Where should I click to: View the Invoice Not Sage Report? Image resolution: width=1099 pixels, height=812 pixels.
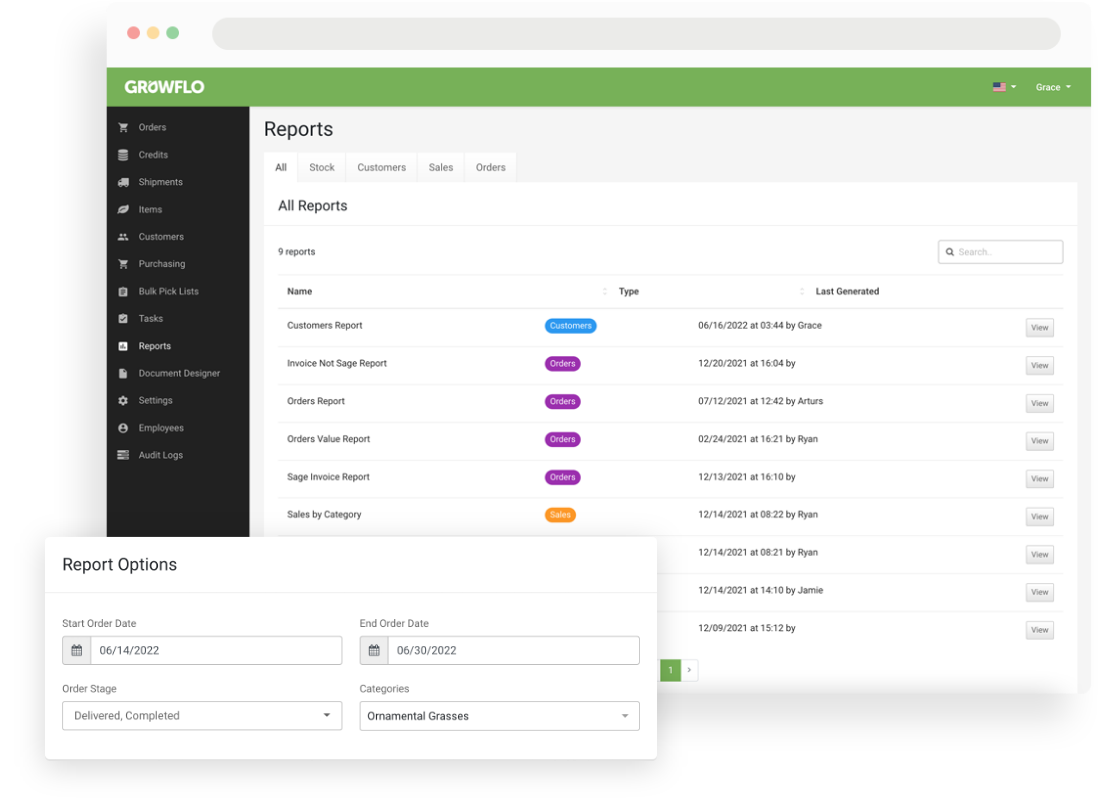(x=1039, y=366)
